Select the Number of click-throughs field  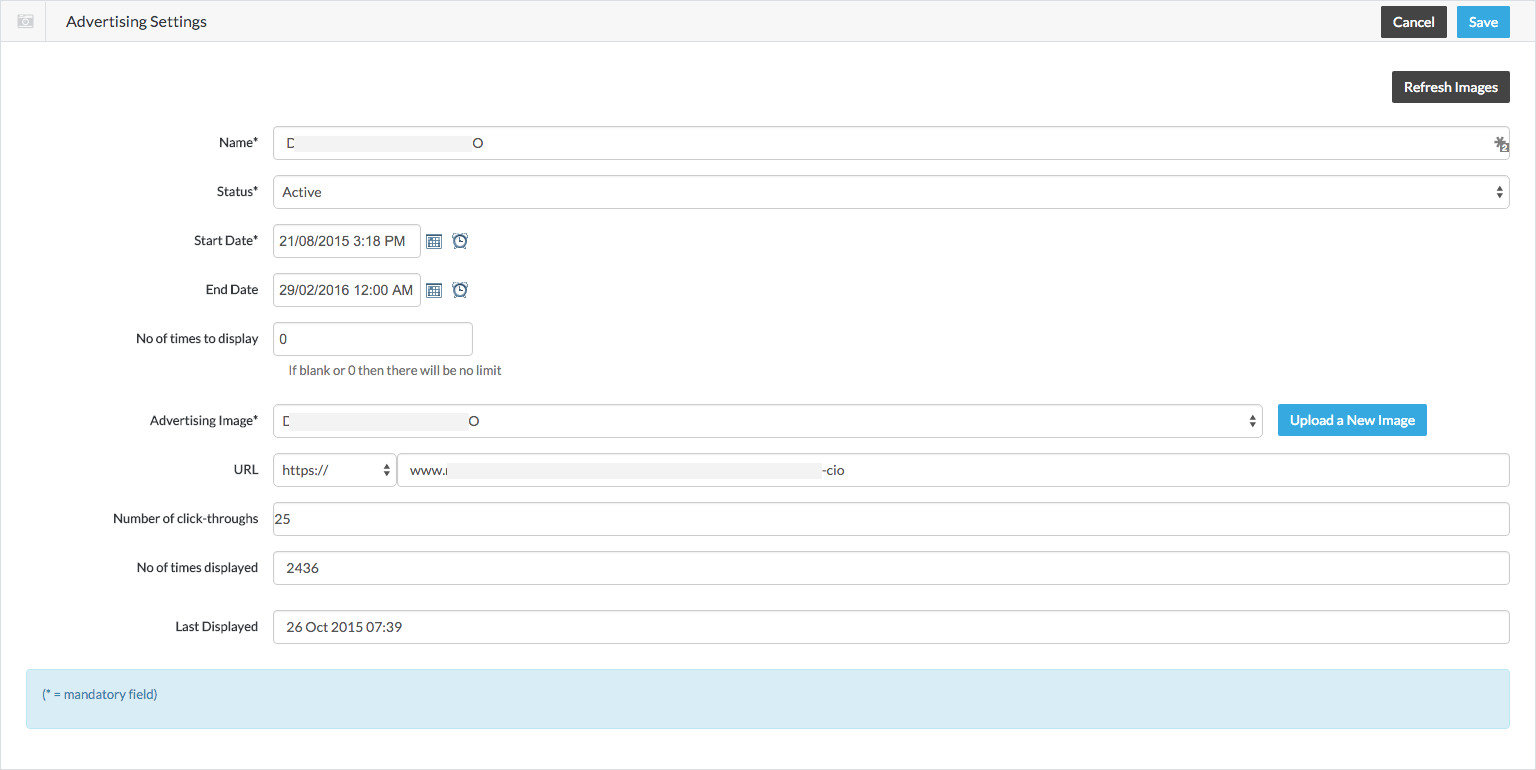click(890, 518)
